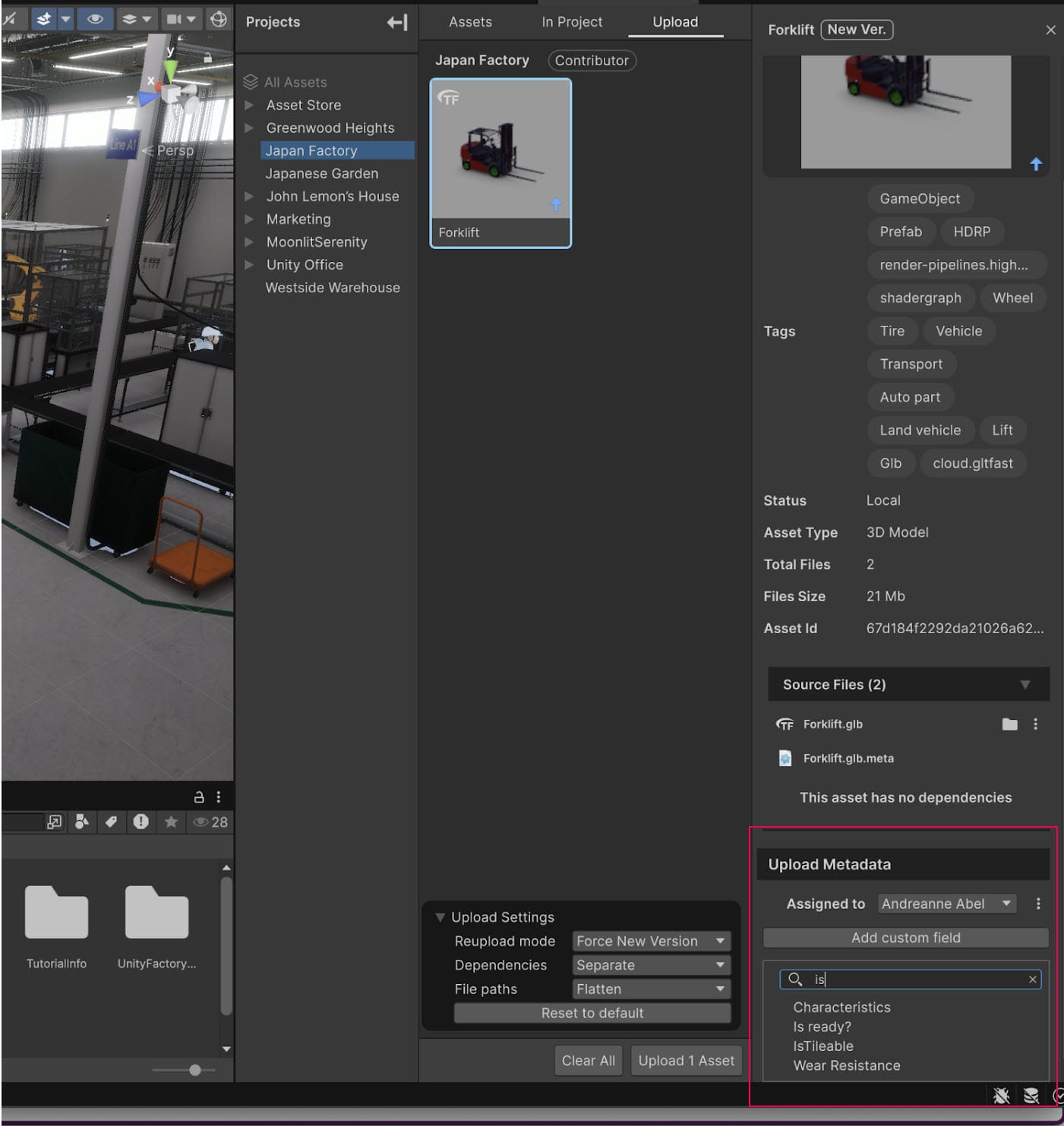
Task: Expand the Marketing project
Action: tap(249, 219)
